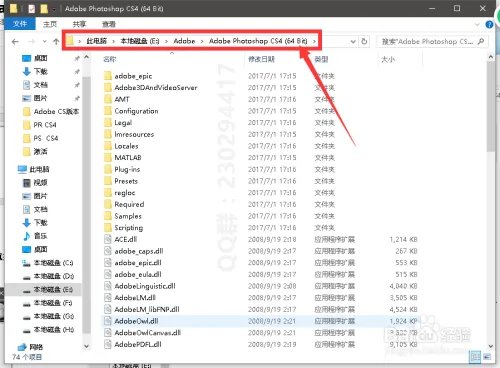Select the AdobeLinguistic.dll file icon

pyautogui.click(x=108, y=286)
